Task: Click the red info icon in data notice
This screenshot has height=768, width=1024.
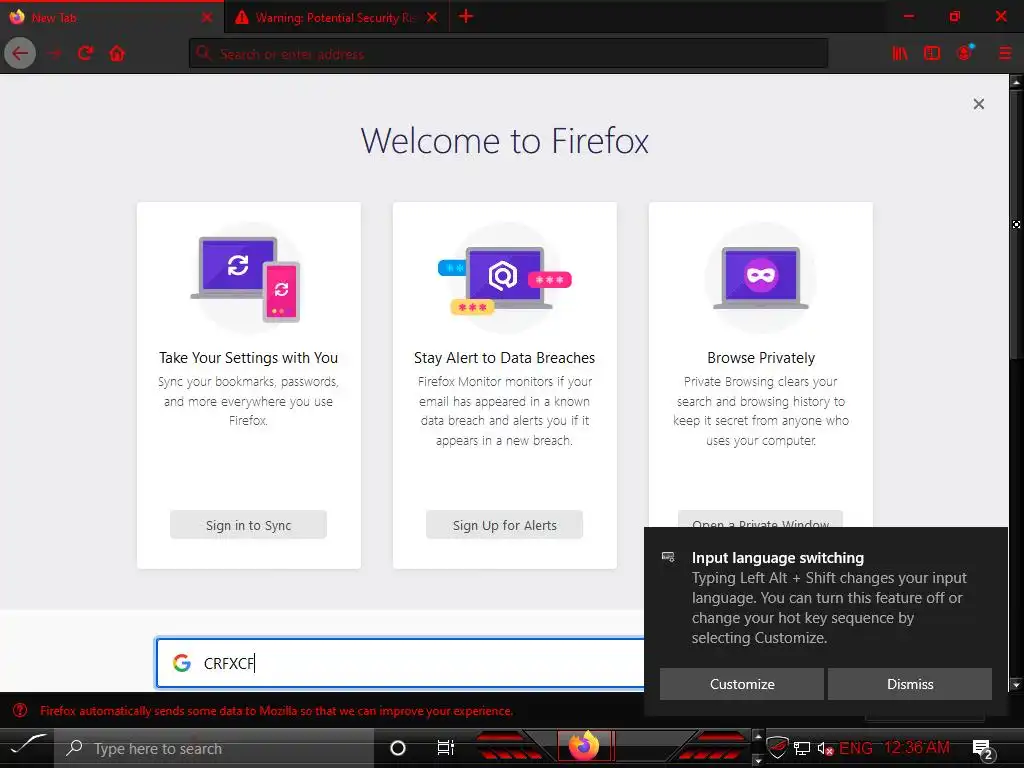Action: [x=20, y=711]
